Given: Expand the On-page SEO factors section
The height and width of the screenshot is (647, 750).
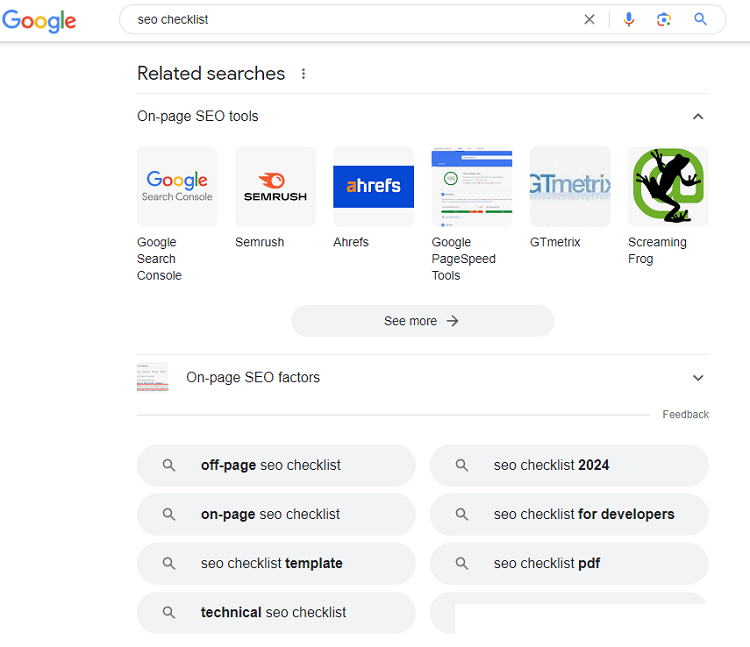Looking at the screenshot, I should coord(698,378).
